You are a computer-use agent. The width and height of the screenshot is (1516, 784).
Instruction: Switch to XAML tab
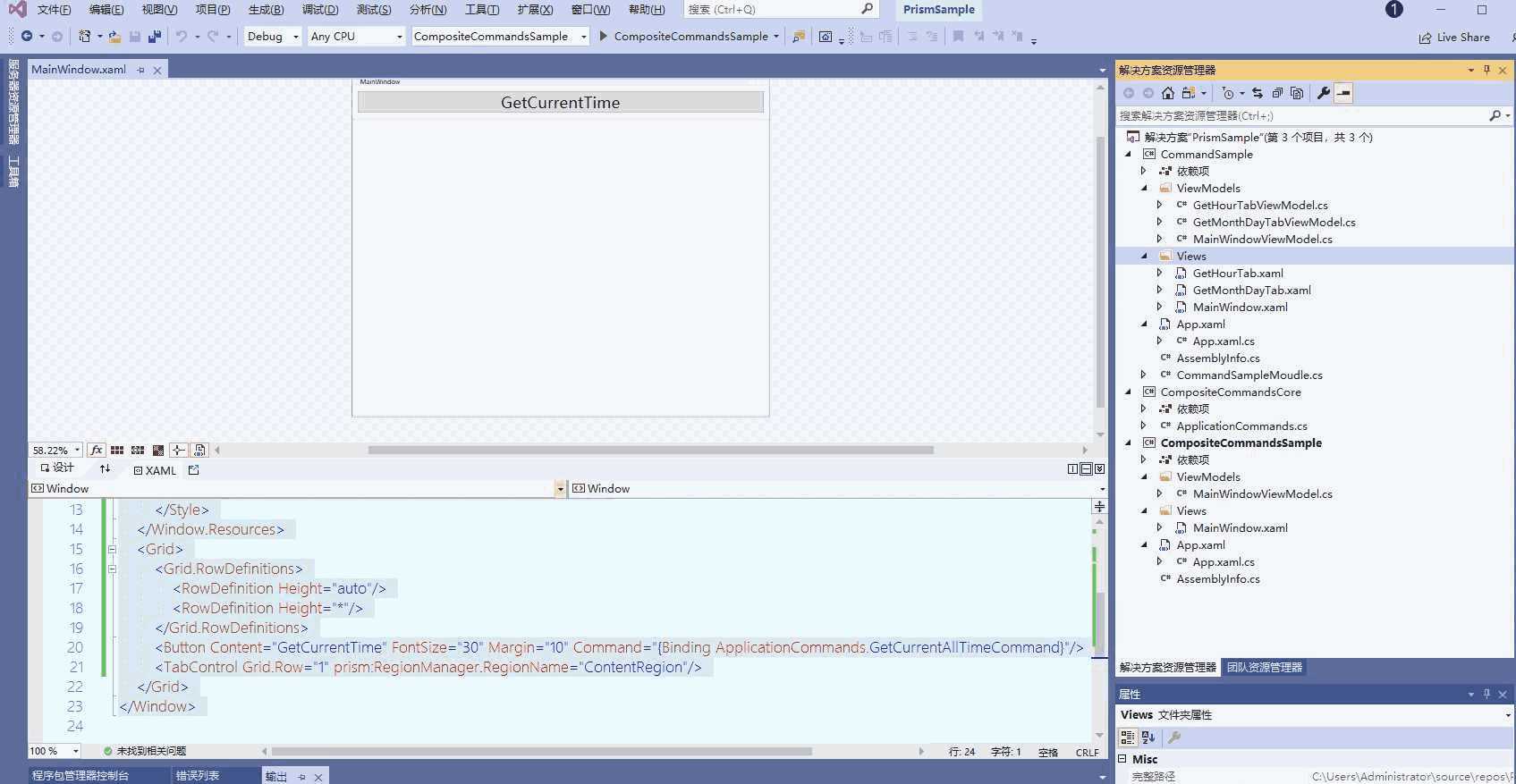pos(155,470)
